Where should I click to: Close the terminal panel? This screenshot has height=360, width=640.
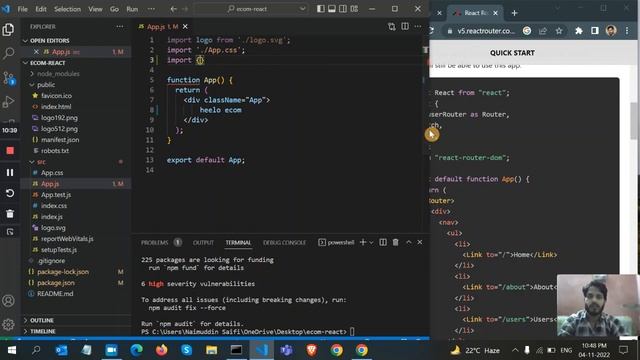click(420, 242)
